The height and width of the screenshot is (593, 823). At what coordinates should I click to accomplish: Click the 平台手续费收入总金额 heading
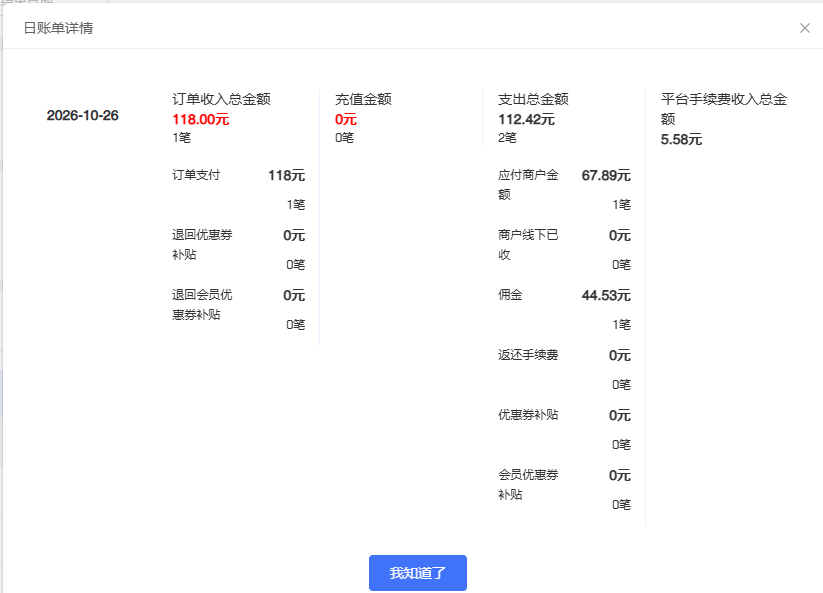click(x=724, y=109)
